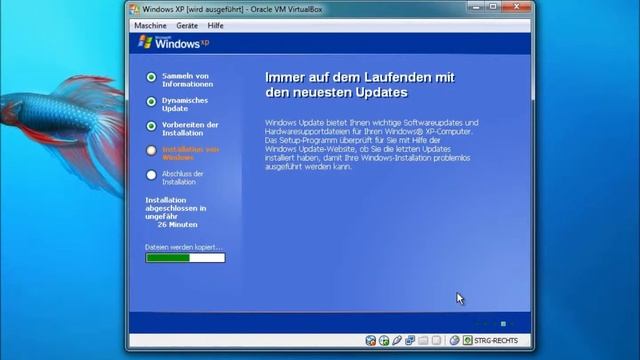This screenshot has height=360, width=640.
Task: Maximize the VirtualBox window
Action: click(493, 7)
